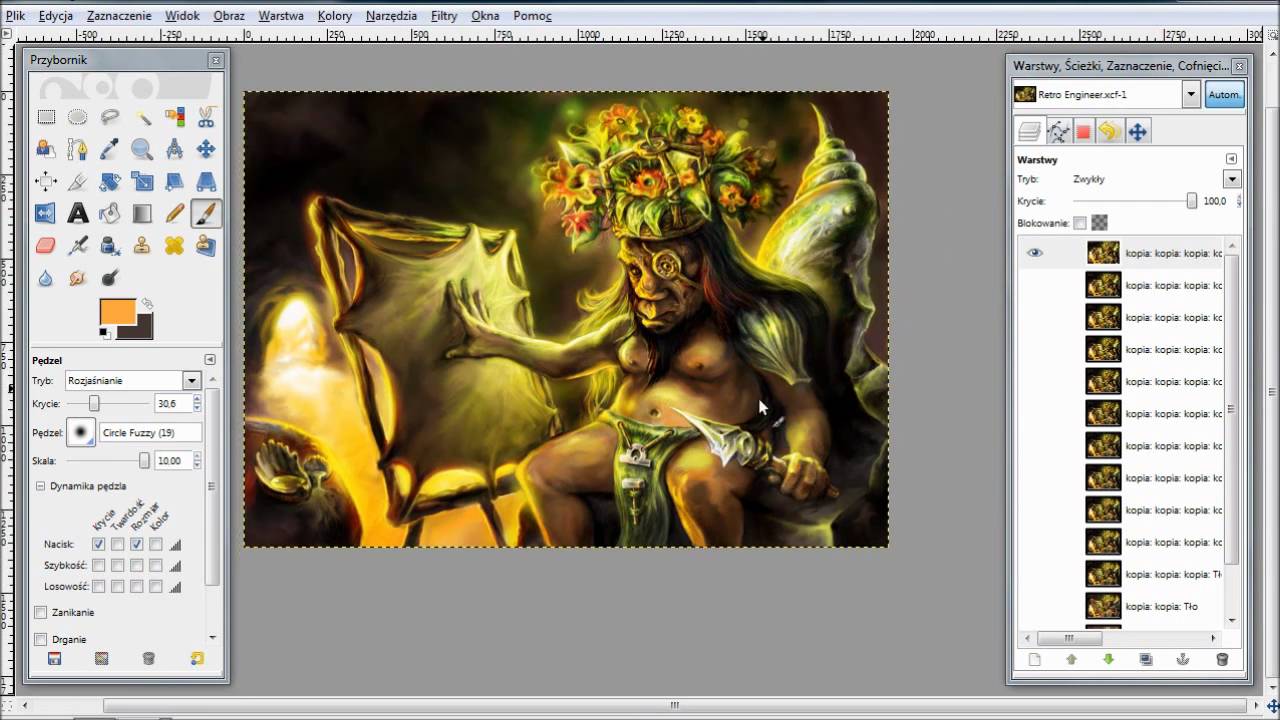Select the Rectangle Select tool
This screenshot has height=720, width=1280.
(46, 117)
